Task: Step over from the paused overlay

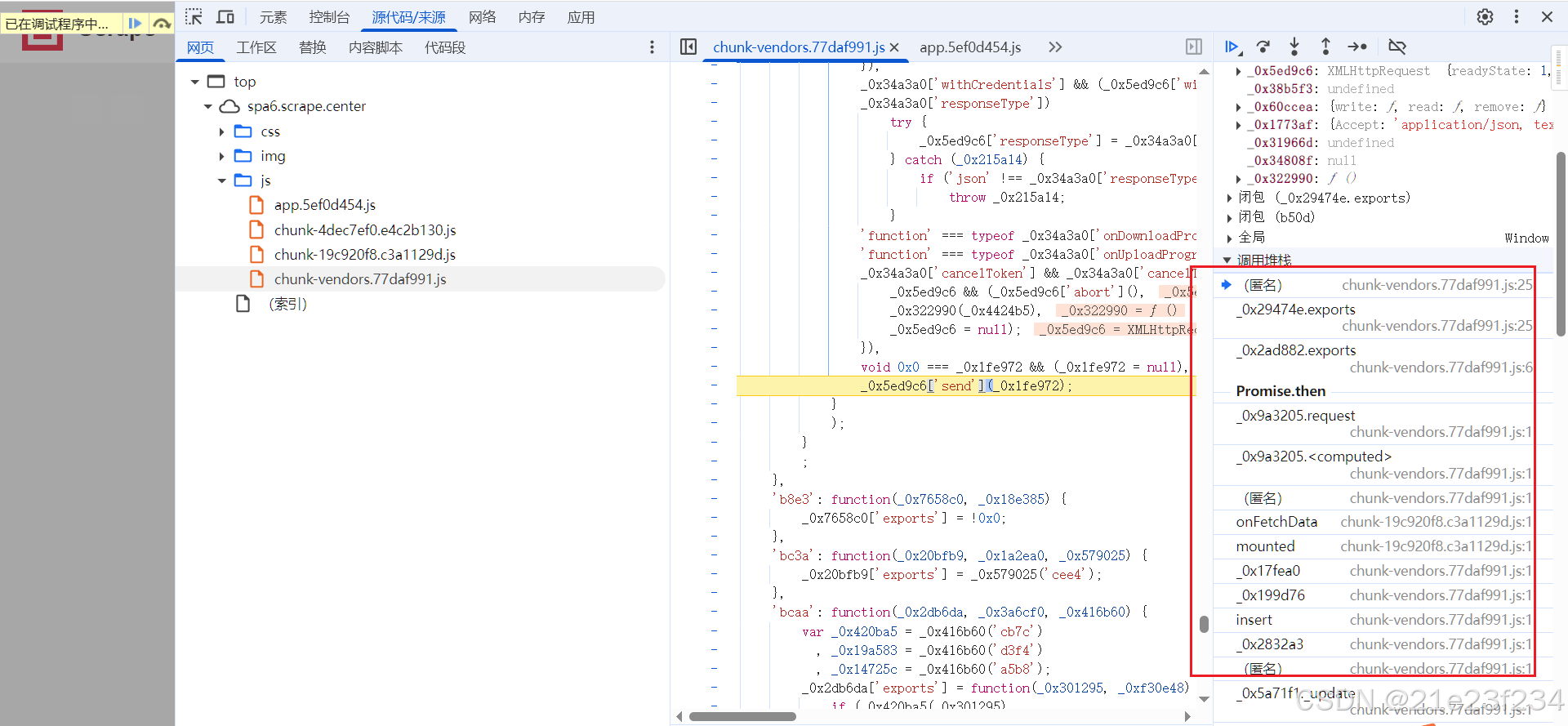Action: tap(162, 24)
